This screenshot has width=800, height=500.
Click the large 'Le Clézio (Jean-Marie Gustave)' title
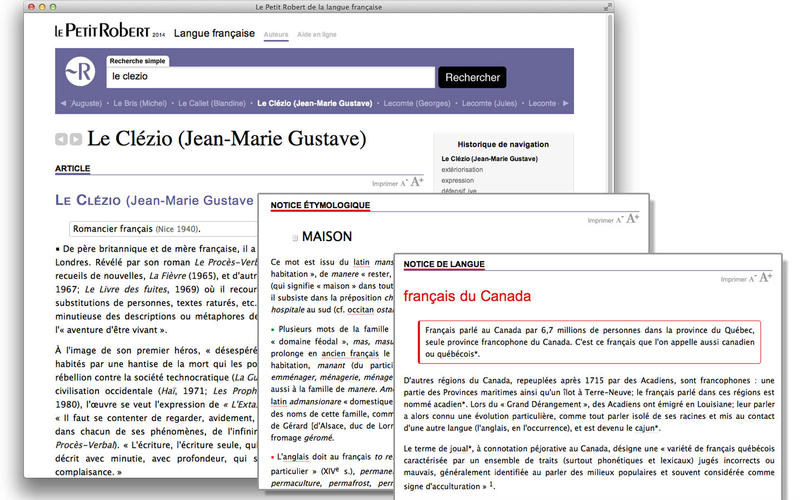point(227,139)
